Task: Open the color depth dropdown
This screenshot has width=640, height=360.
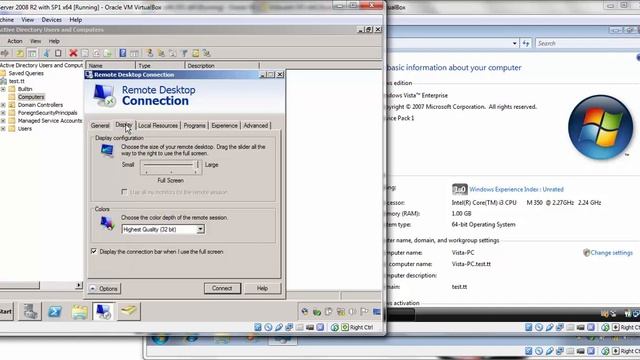Action: point(200,229)
